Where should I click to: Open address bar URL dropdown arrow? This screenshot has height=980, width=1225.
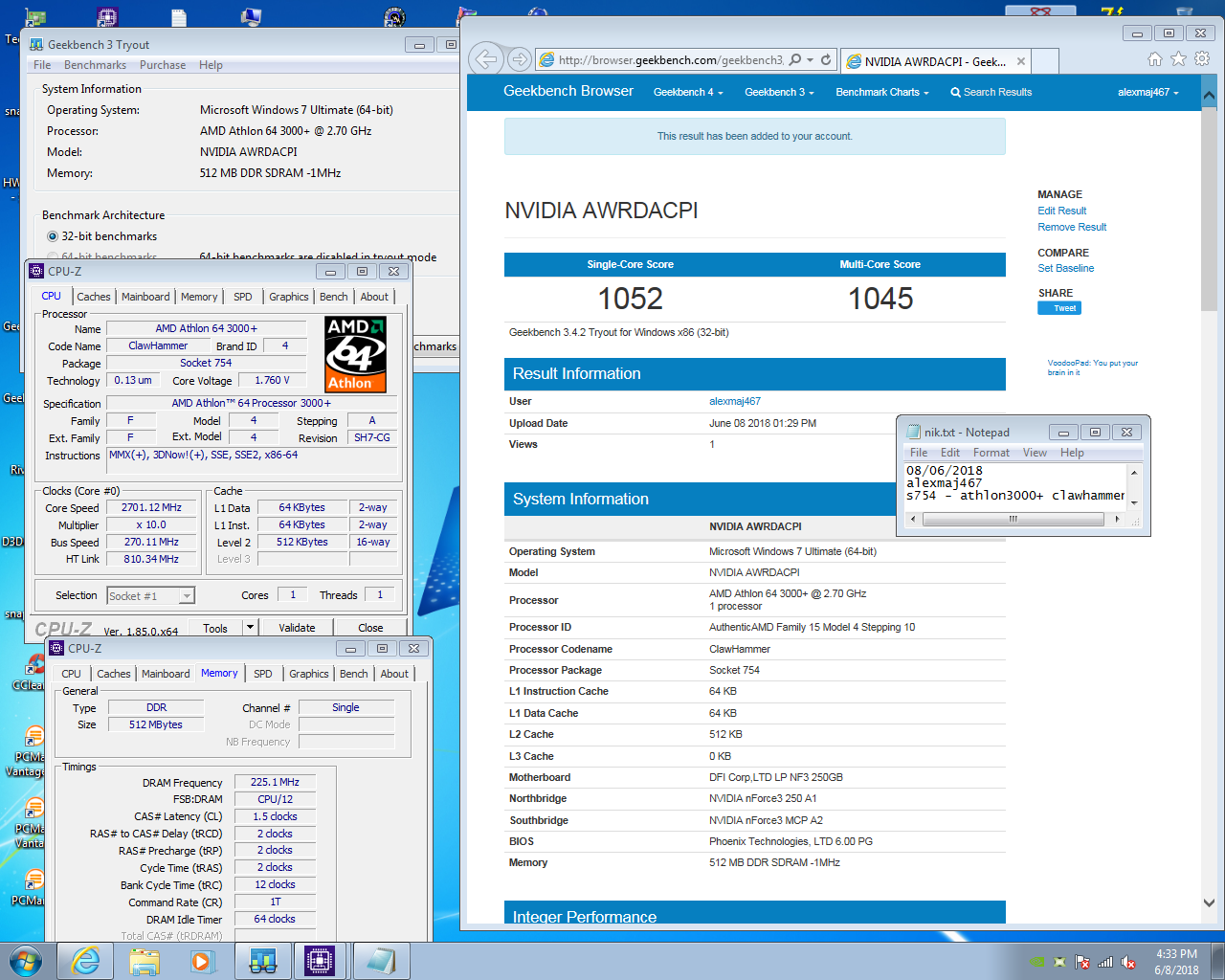point(810,59)
